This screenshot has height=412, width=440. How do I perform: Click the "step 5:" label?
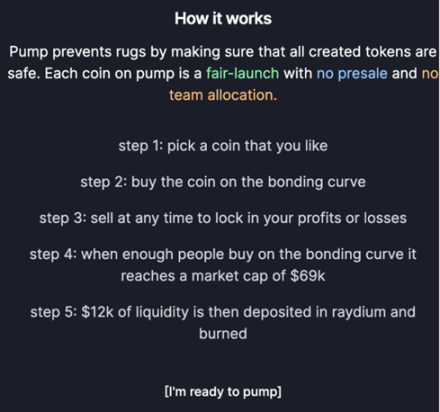[x=54, y=312]
